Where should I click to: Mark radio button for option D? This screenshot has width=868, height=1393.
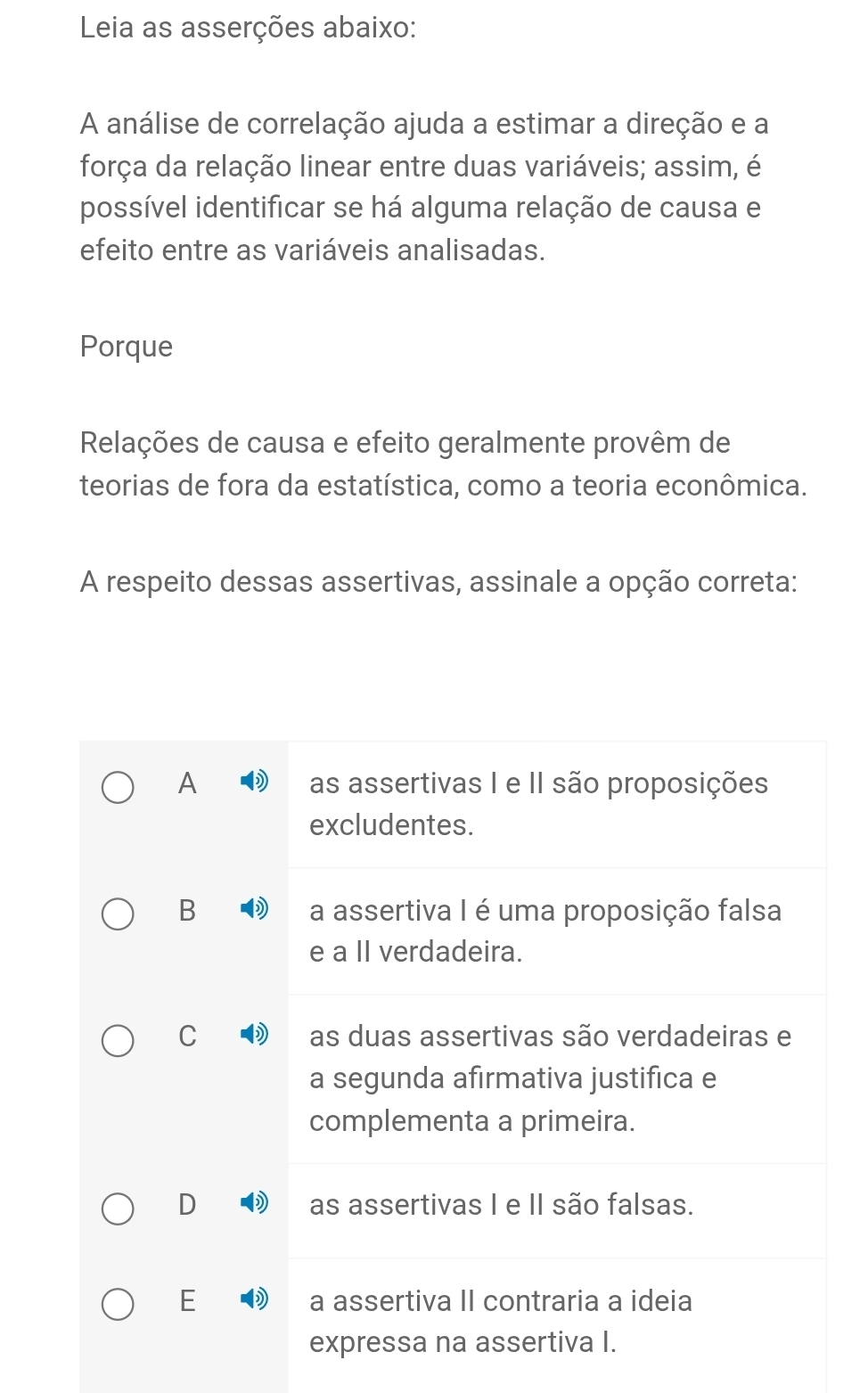(x=118, y=1209)
